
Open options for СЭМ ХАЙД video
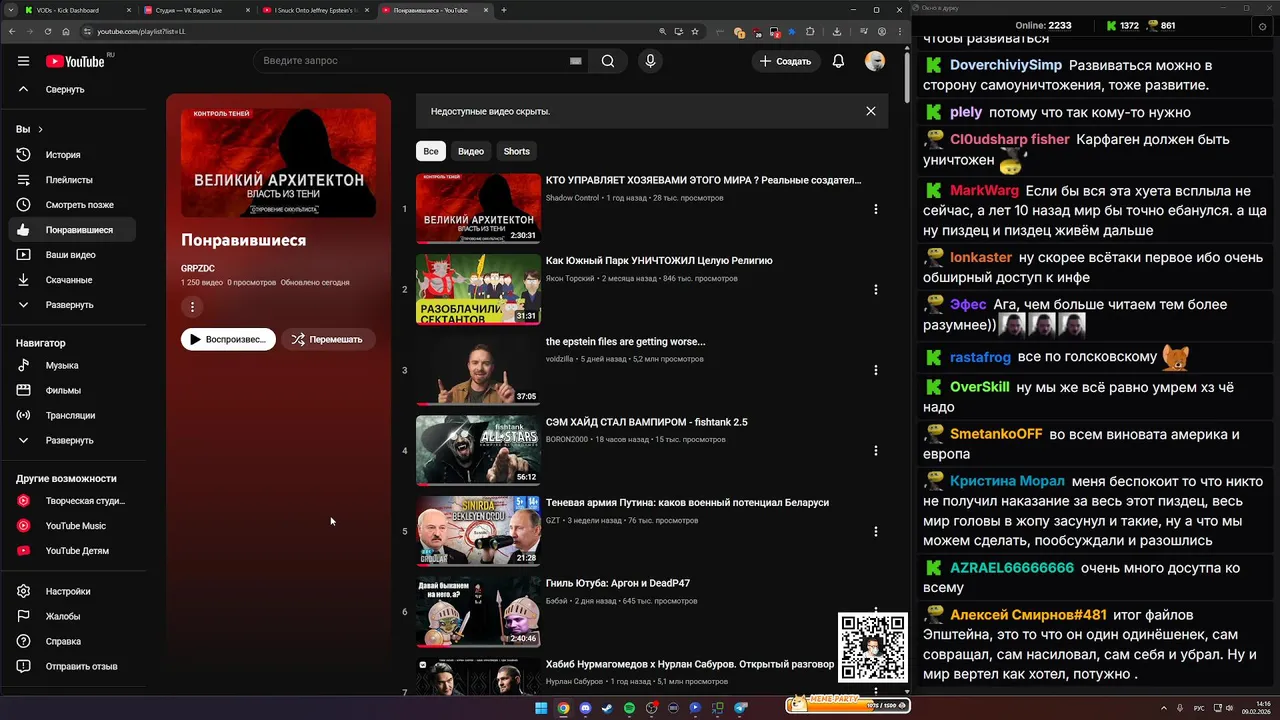(875, 451)
